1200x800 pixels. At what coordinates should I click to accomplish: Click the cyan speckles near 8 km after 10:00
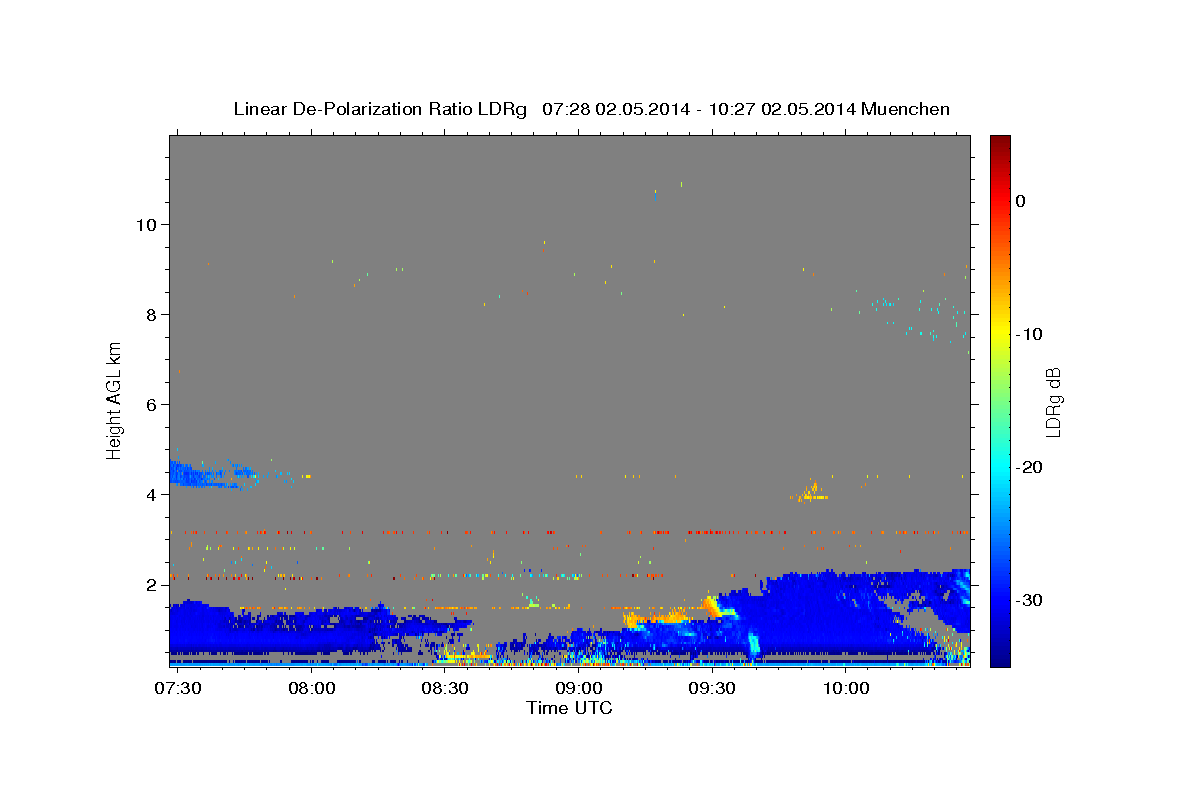tap(918, 314)
